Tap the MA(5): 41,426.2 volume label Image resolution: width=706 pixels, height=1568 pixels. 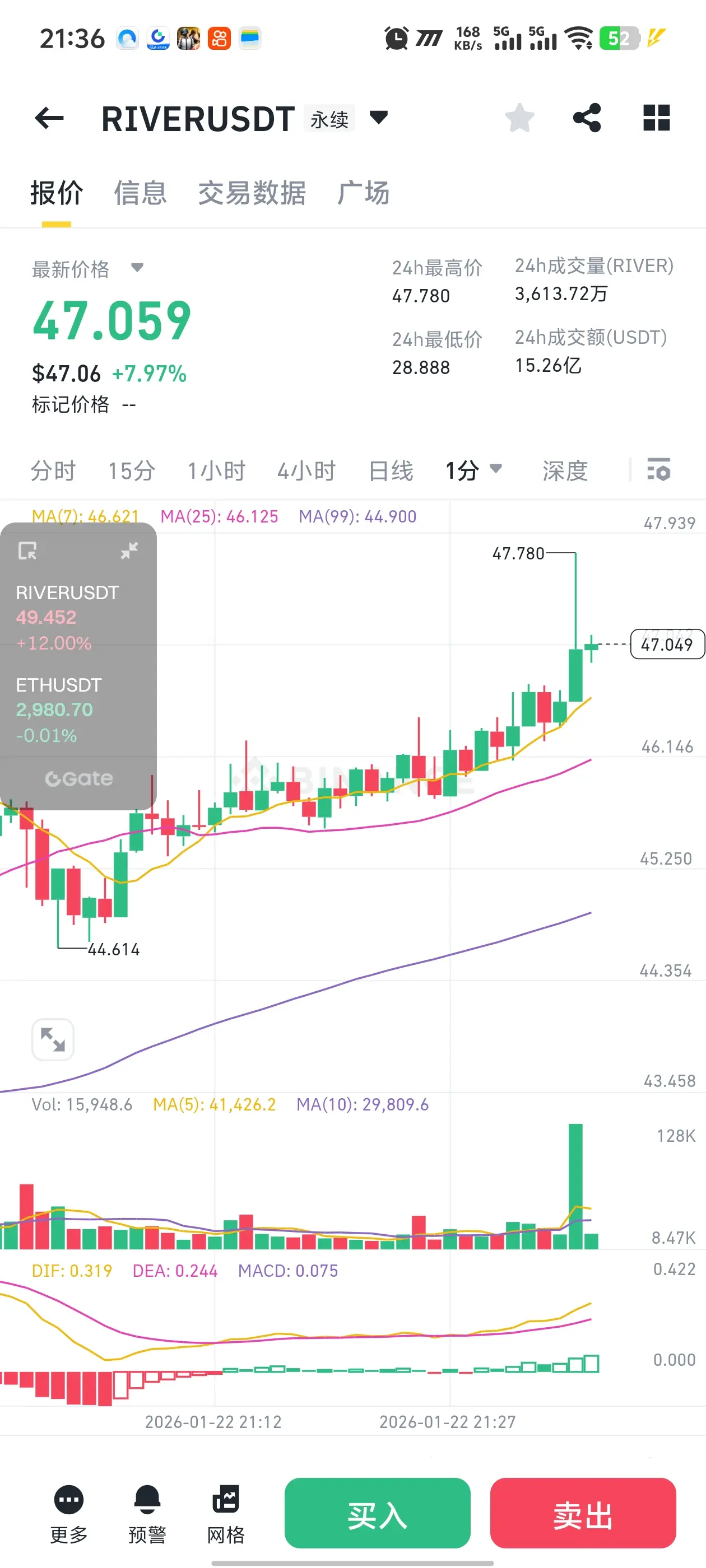coord(215,1104)
